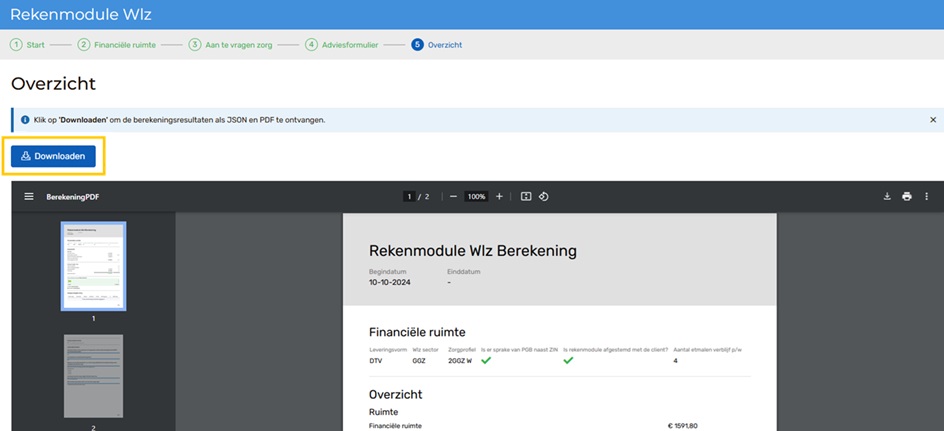Open PDF viewer more options menu

pos(927,196)
